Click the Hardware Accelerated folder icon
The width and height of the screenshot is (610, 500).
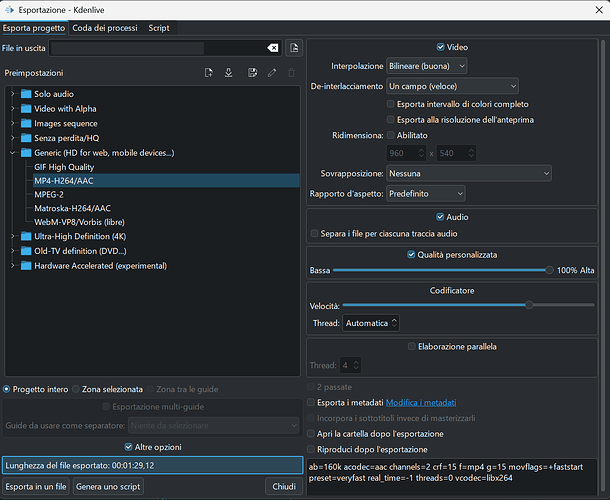26,266
